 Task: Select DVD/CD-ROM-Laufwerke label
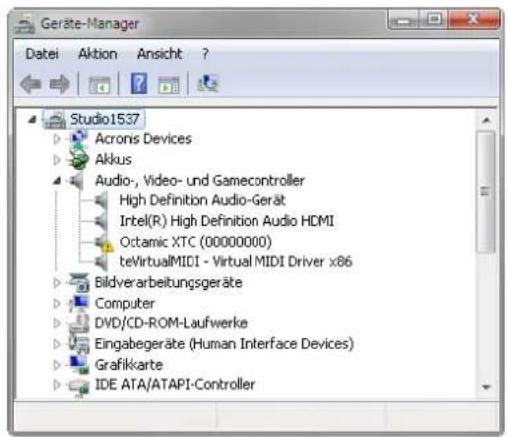(171, 323)
